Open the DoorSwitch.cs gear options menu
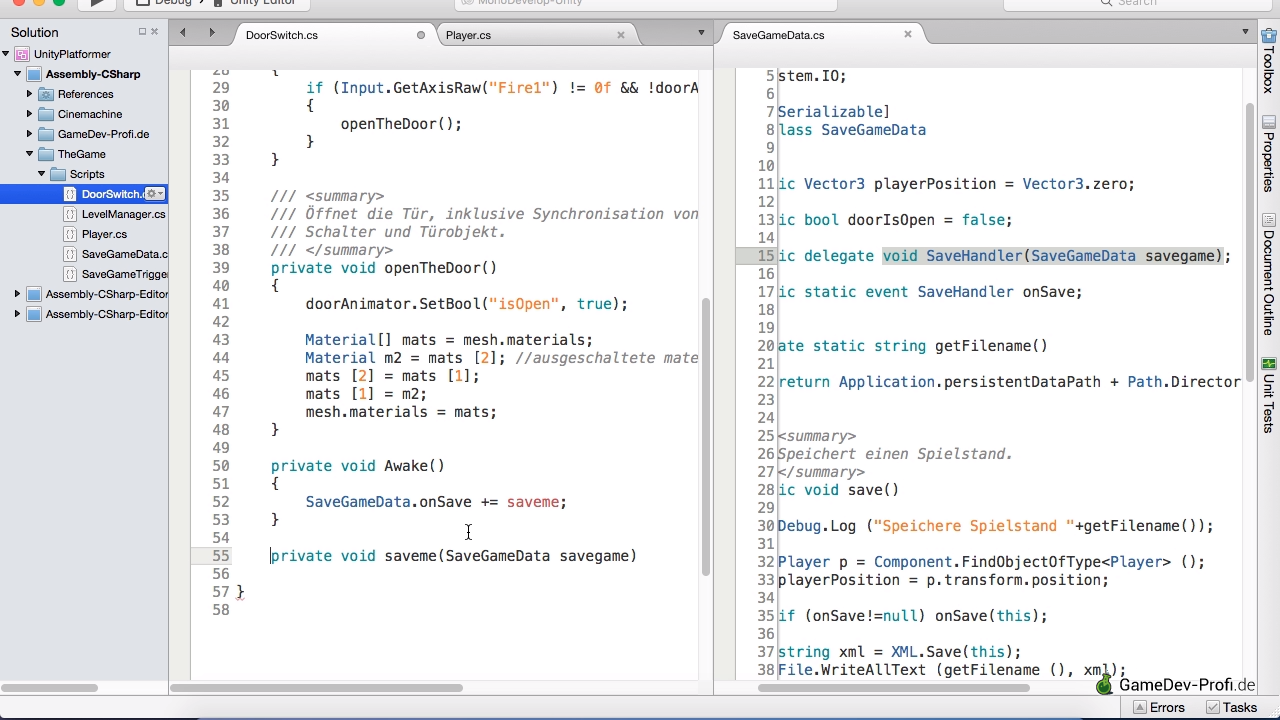Image resolution: width=1280 pixels, height=720 pixels. (154, 194)
